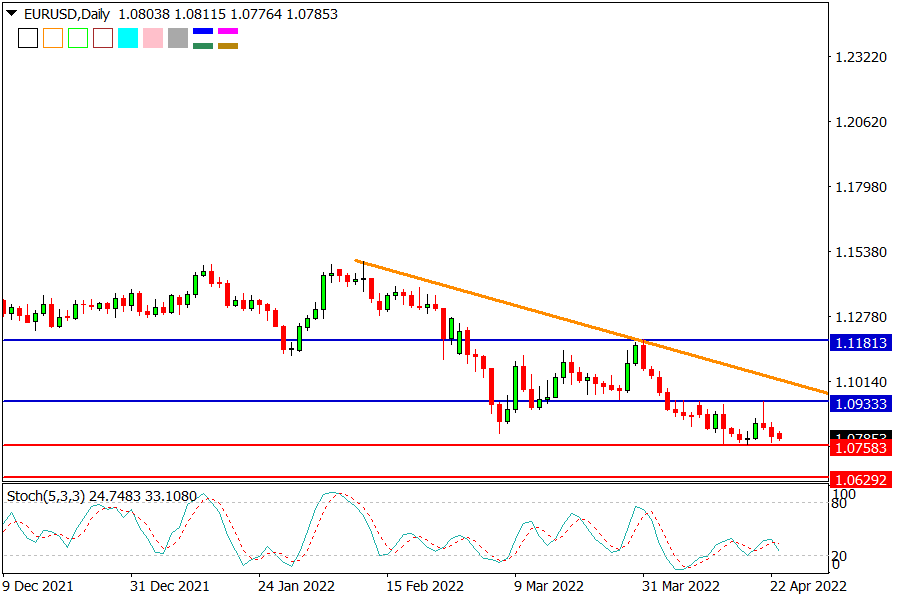Screen dimensions: 900x600
Task: Click the solid gray swatch
Action: point(178,38)
